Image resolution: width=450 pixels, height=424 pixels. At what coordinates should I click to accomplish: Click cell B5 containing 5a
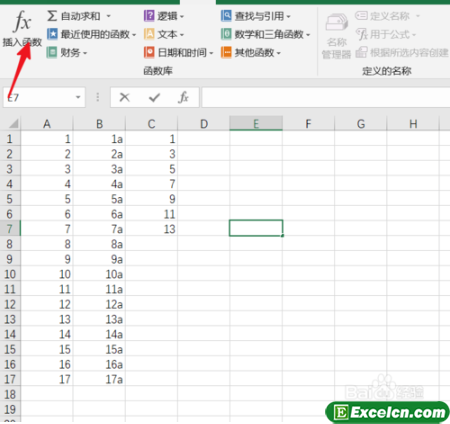tap(99, 199)
